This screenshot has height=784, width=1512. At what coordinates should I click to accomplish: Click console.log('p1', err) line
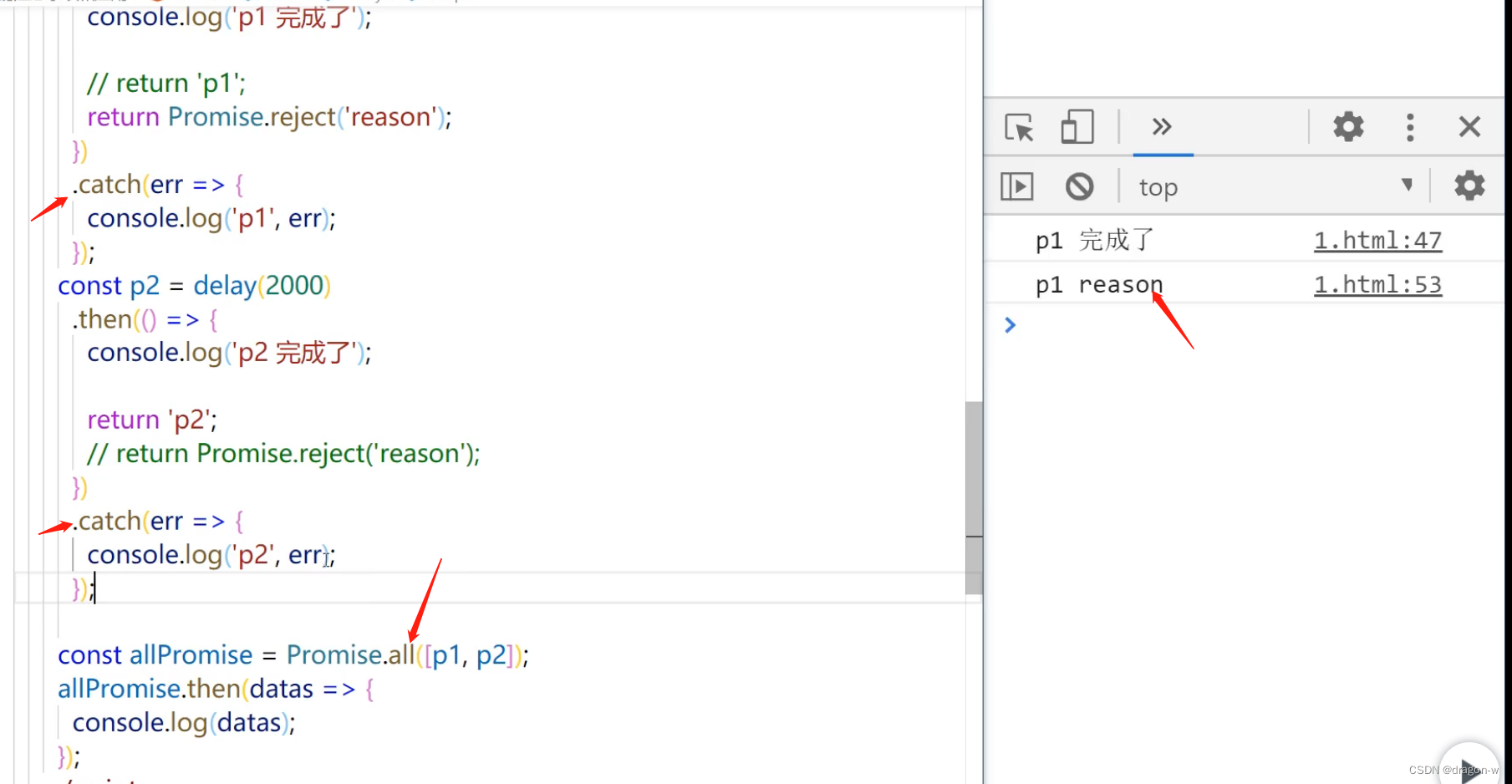(x=211, y=218)
